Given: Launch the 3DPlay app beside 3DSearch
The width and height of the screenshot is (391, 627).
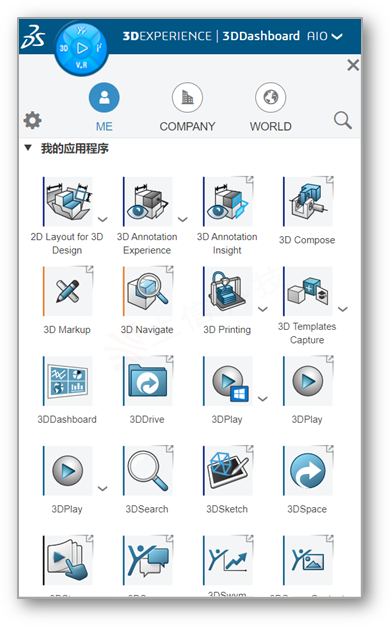Looking at the screenshot, I should 68,470.
